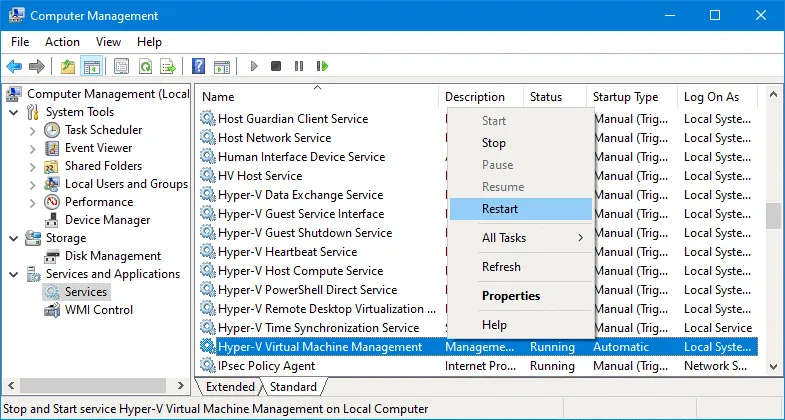Choose Restart from the context menu

pos(499,209)
